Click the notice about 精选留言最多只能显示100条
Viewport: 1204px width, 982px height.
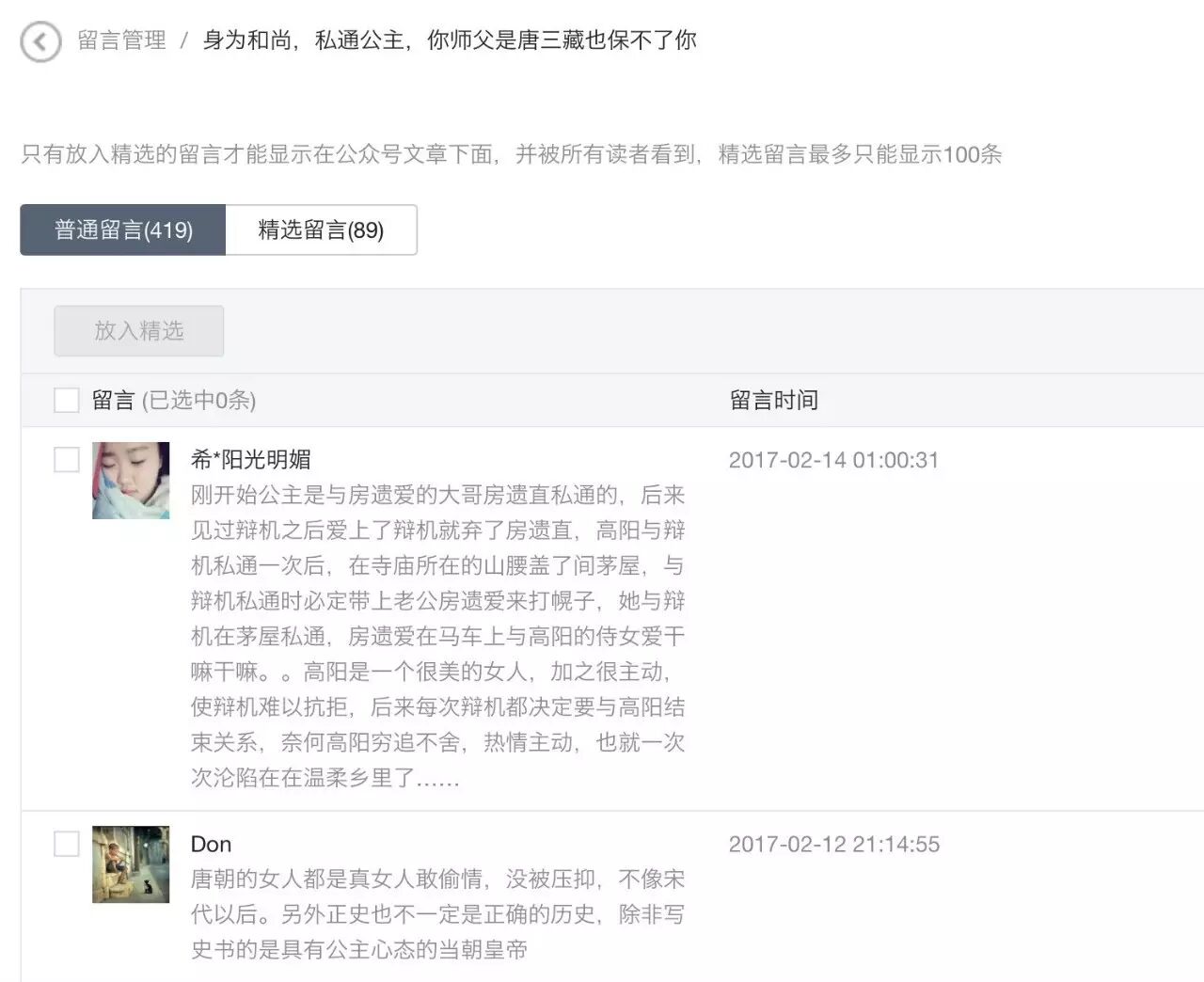(x=512, y=154)
